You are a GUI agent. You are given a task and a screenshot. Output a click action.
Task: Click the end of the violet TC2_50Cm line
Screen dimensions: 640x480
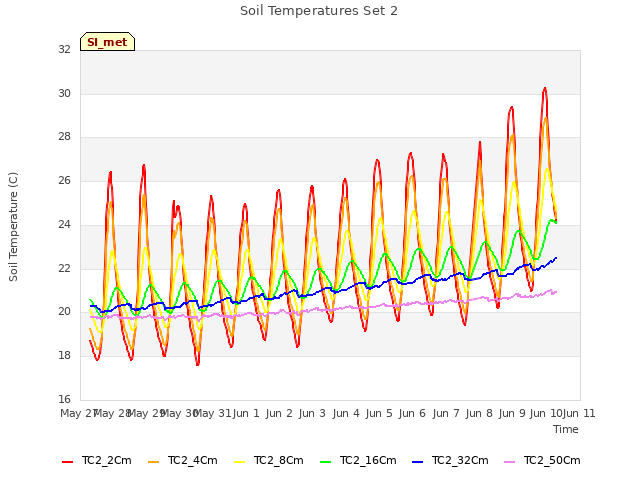tap(556, 292)
